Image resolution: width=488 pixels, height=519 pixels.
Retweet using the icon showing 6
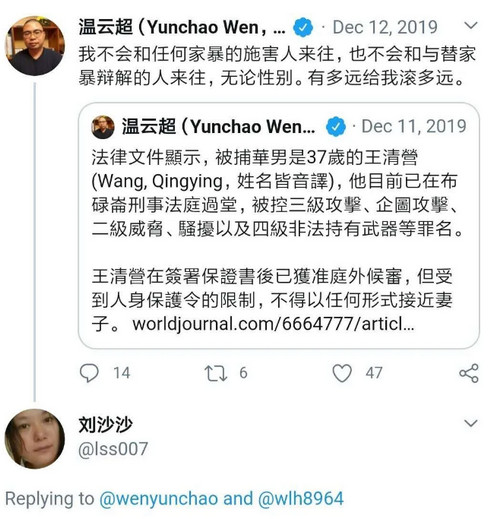point(216,373)
